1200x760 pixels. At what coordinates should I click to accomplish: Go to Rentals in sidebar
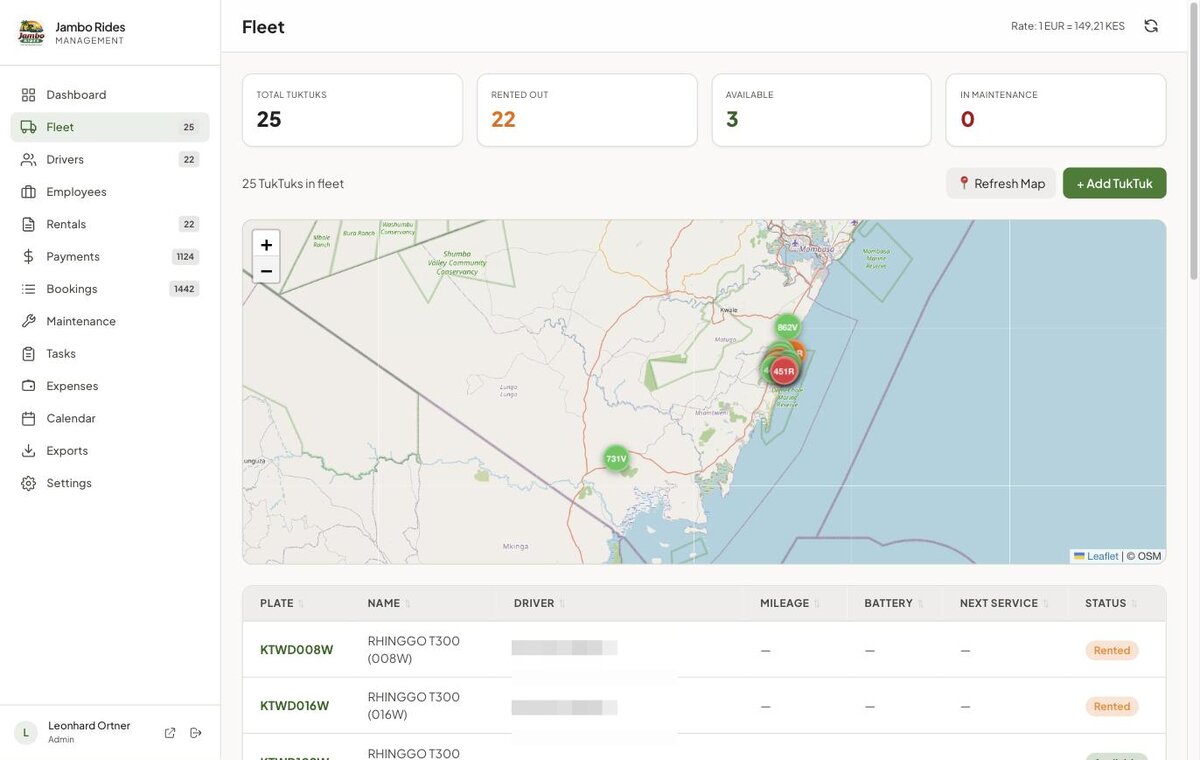pos(110,224)
